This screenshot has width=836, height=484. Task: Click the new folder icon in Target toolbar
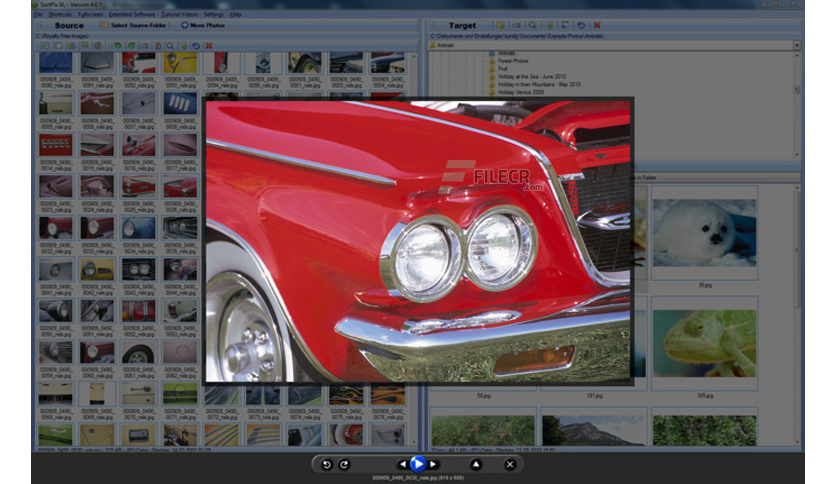coord(500,25)
